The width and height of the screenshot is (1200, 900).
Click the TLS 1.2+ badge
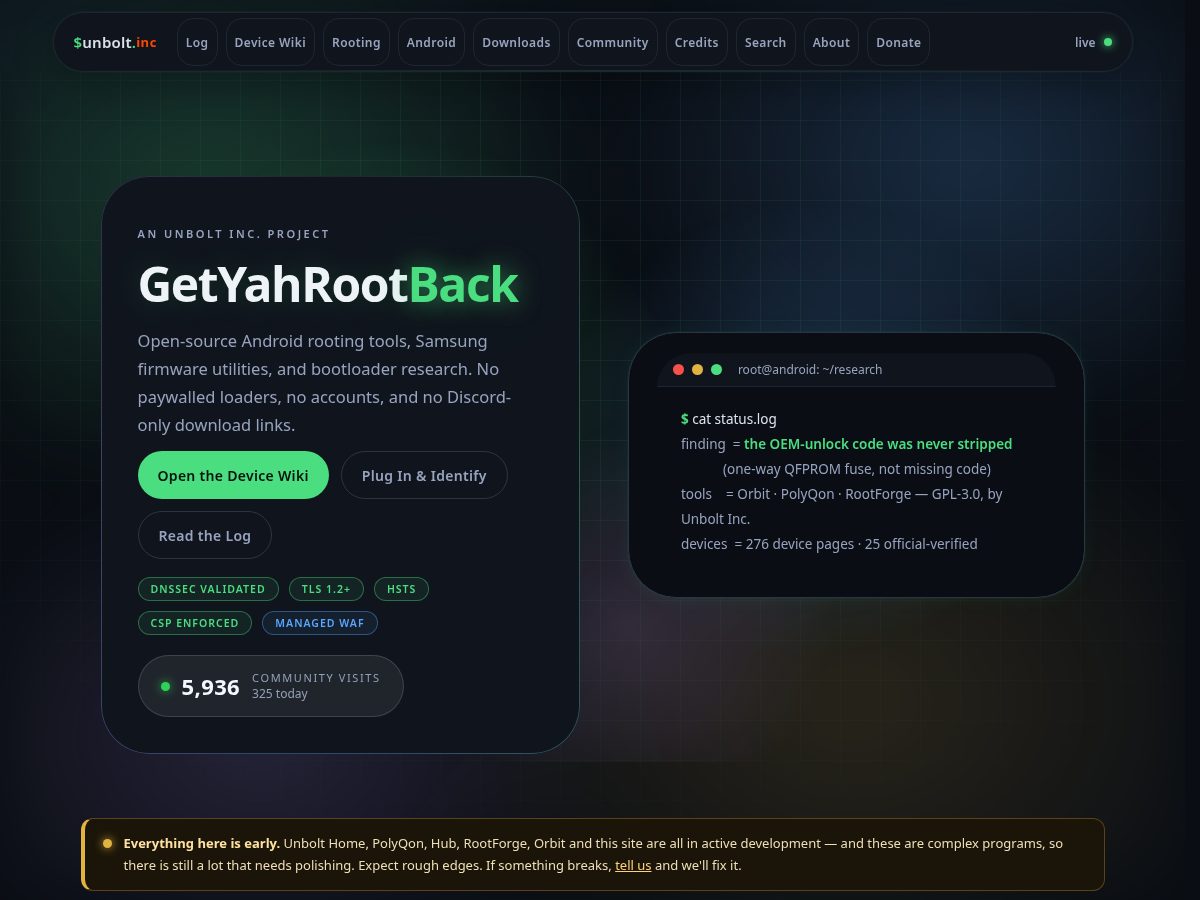[326, 589]
